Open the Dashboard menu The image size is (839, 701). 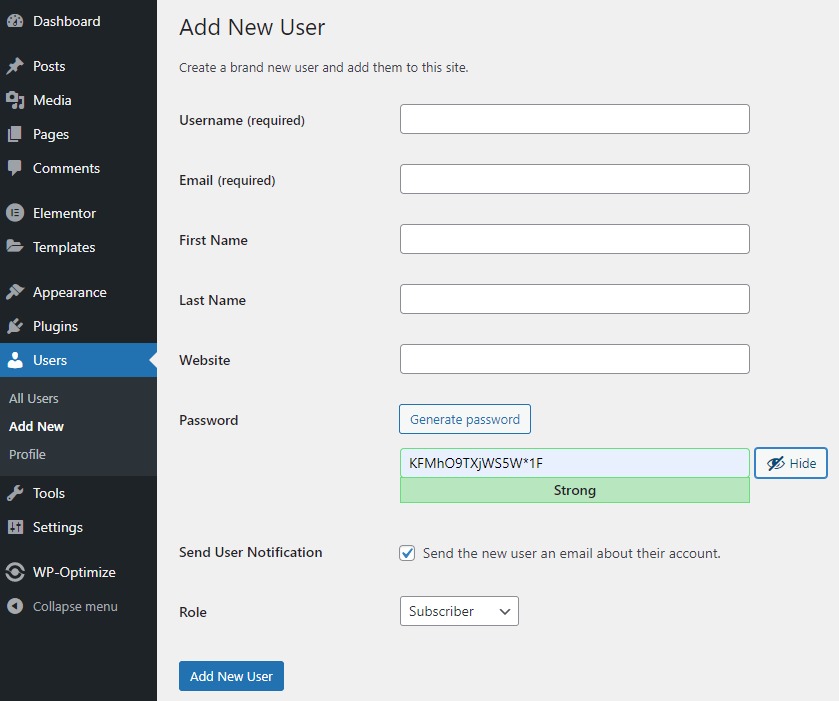[x=66, y=21]
